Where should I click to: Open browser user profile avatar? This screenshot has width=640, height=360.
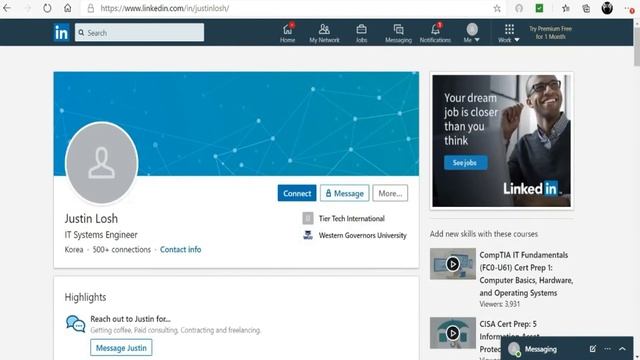(x=607, y=8)
